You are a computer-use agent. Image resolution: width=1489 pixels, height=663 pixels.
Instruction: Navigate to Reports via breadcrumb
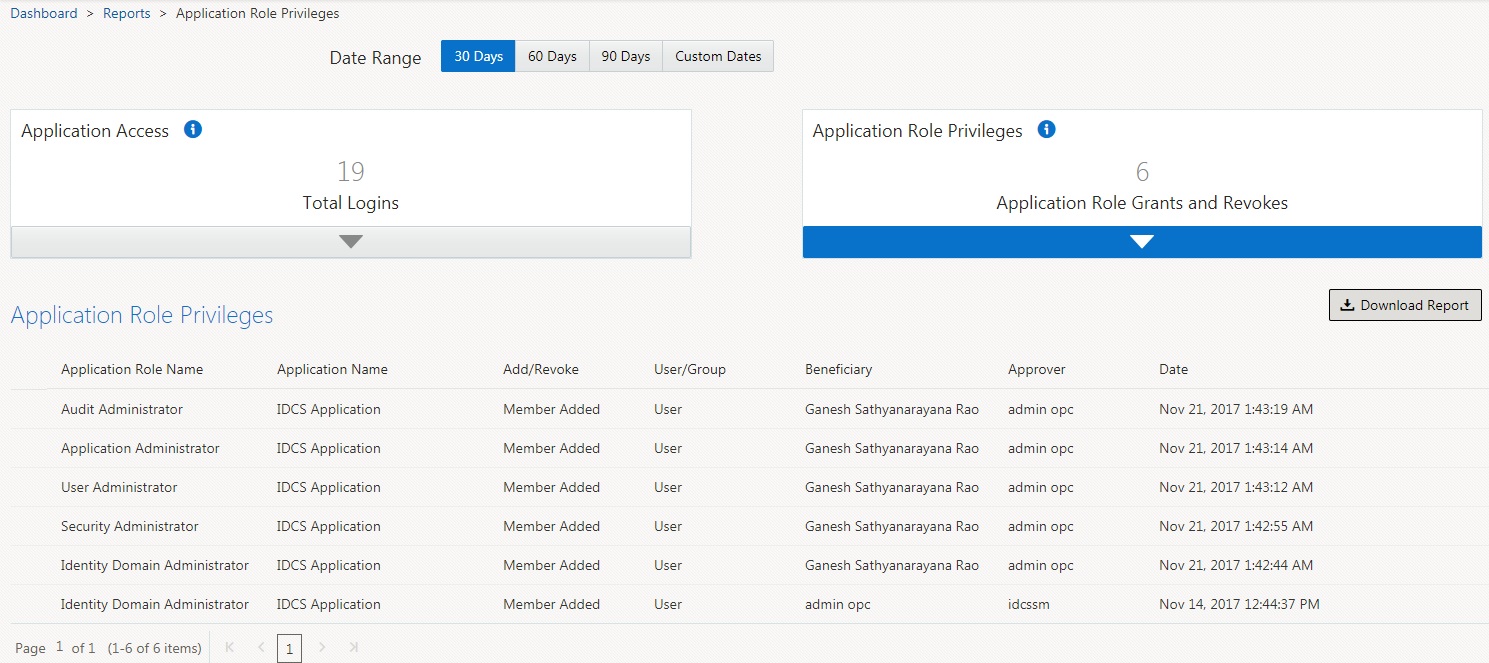pyautogui.click(x=126, y=13)
